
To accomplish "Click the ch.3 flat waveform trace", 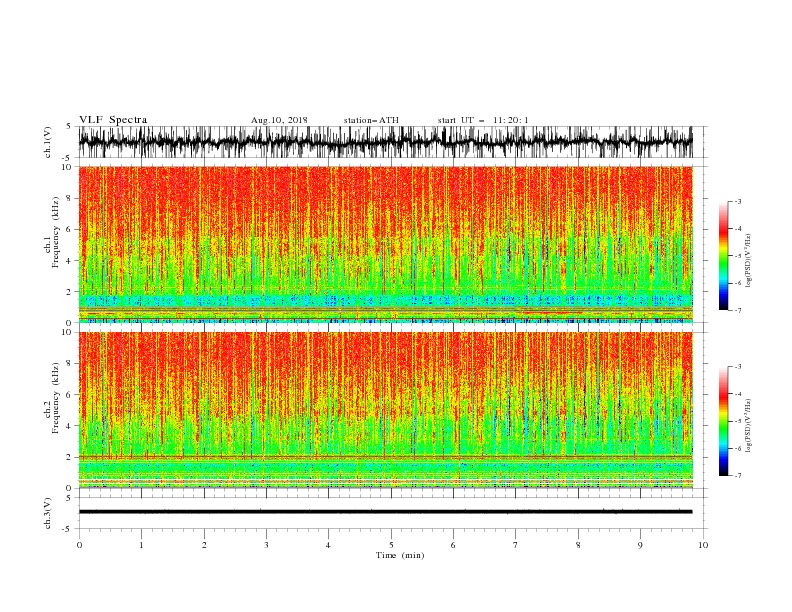I will click(385, 512).
